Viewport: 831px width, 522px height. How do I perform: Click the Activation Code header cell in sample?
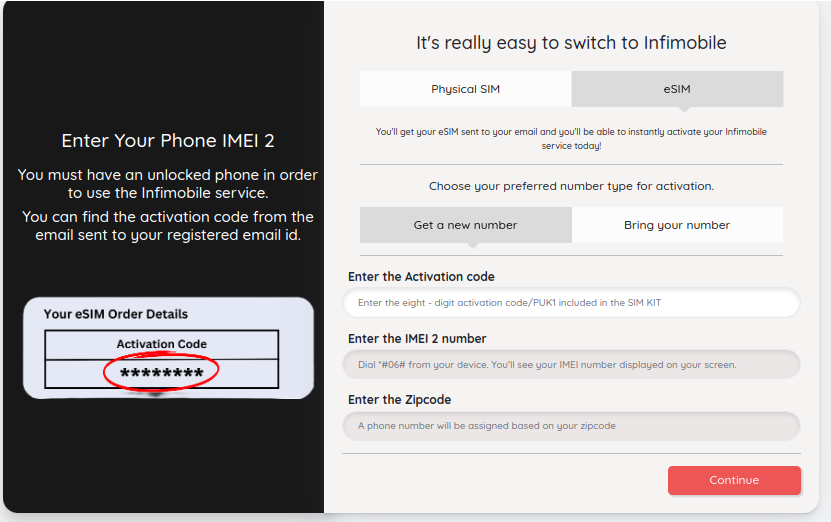pyautogui.click(x=162, y=344)
